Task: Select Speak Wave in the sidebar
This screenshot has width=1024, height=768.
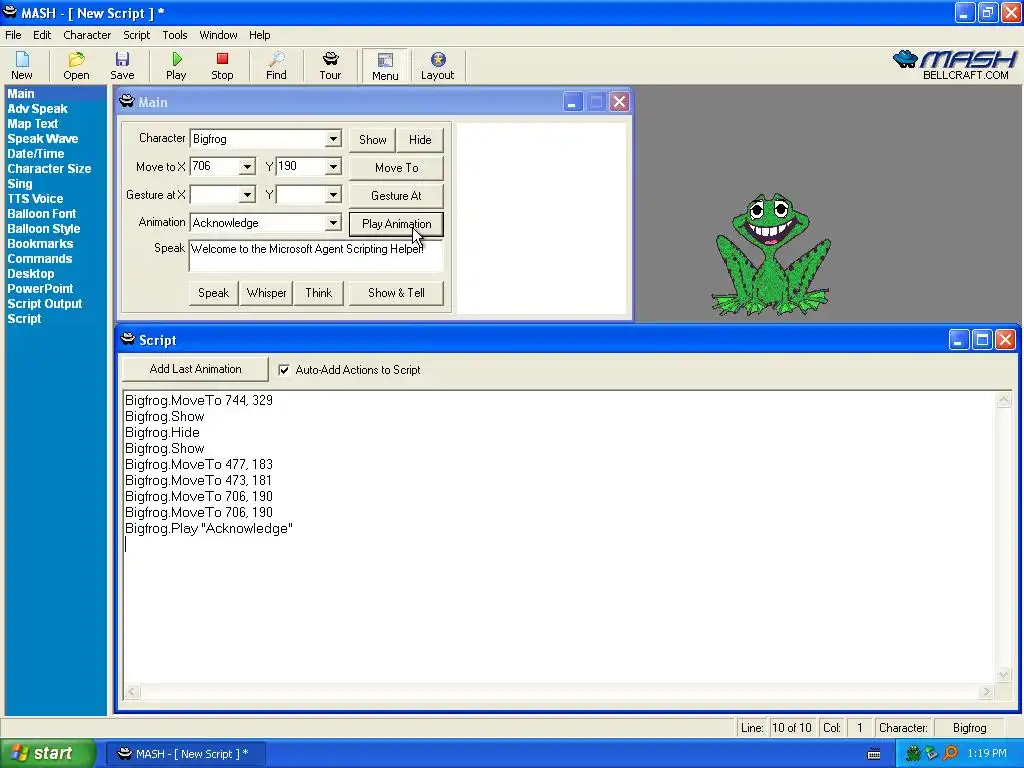Action: [x=42, y=139]
